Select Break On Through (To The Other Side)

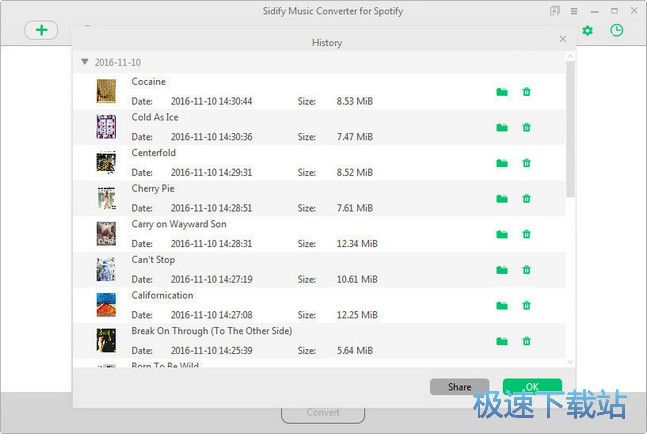(212, 331)
